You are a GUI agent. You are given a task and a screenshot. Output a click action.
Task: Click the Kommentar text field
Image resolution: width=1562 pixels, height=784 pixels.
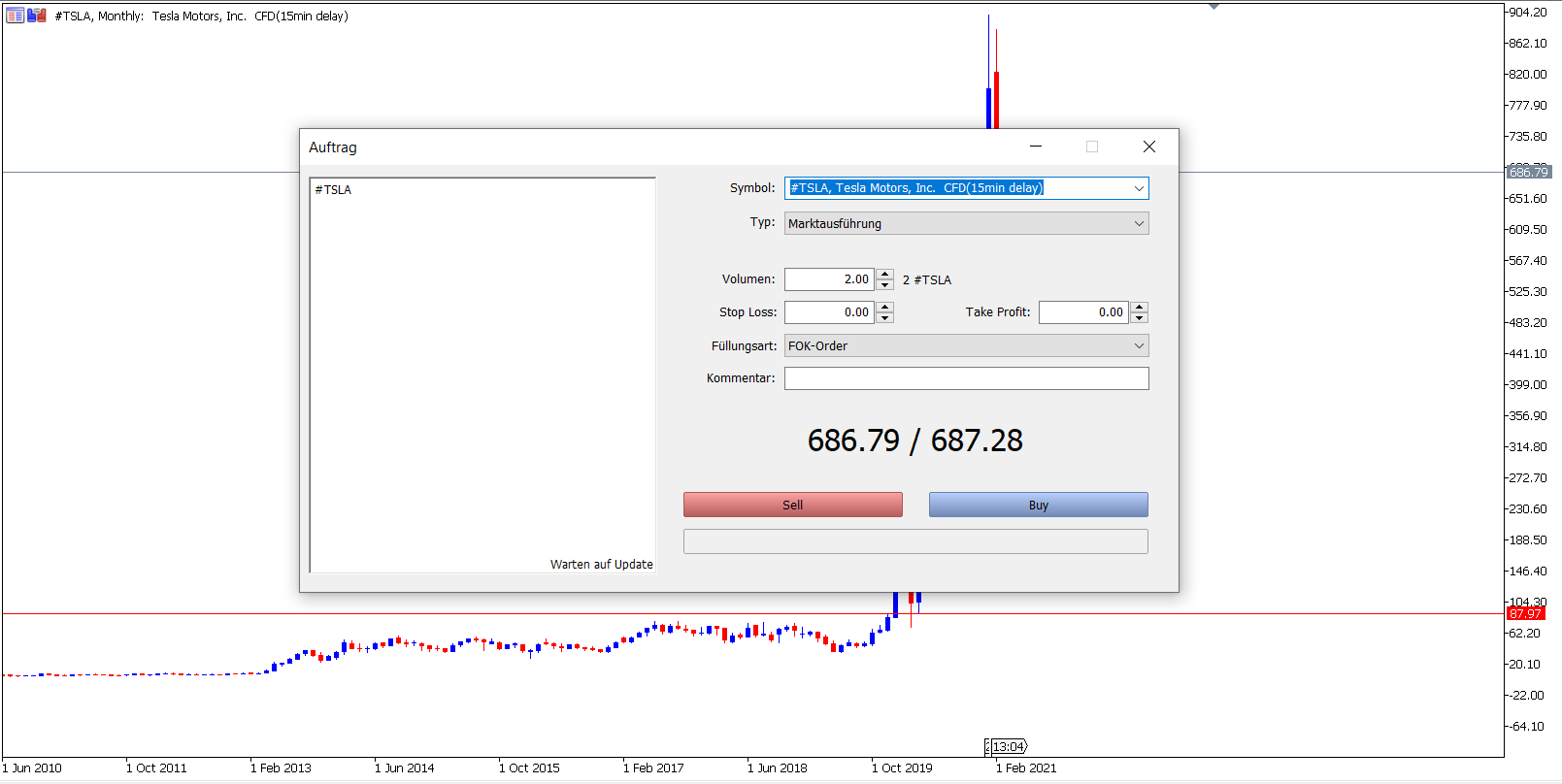pos(966,378)
